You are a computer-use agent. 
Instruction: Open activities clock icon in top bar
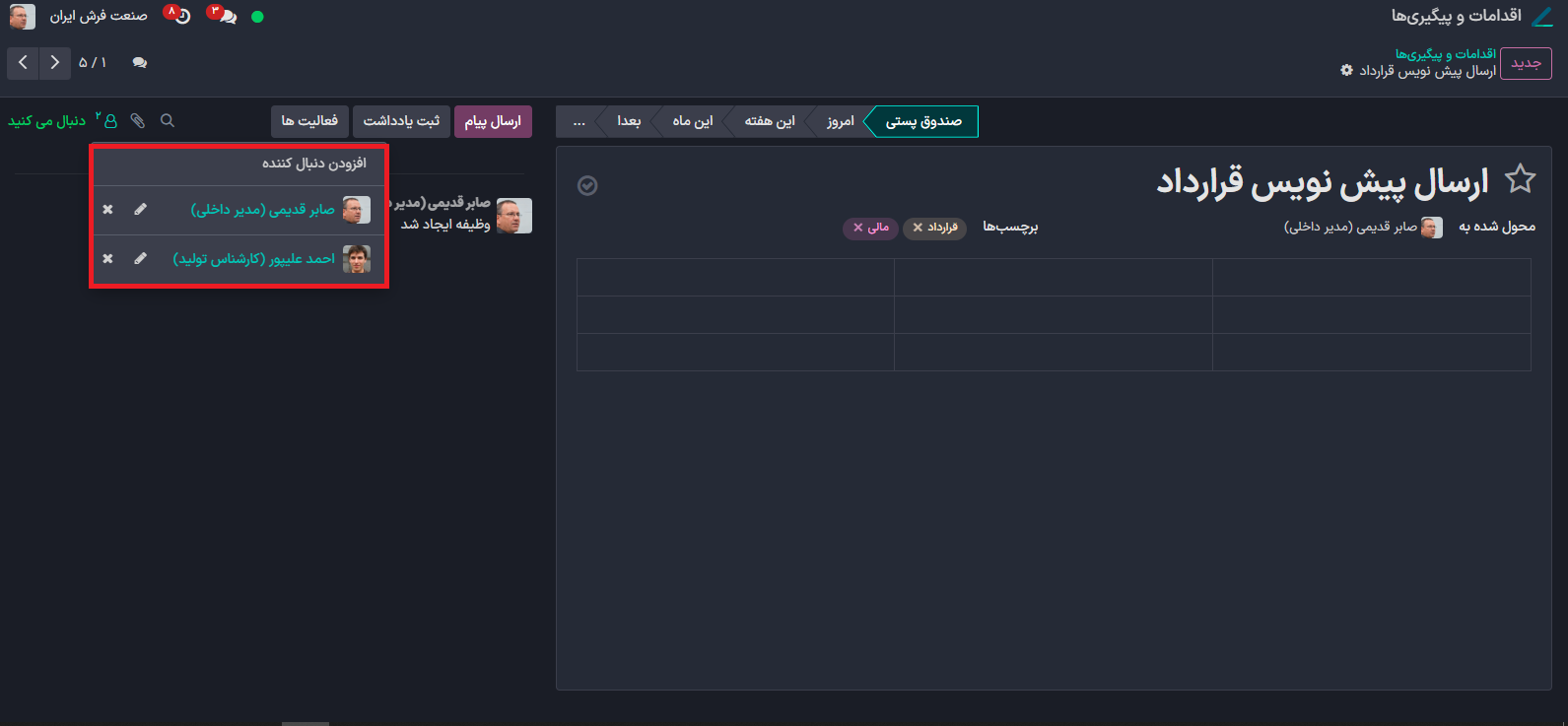tap(179, 16)
